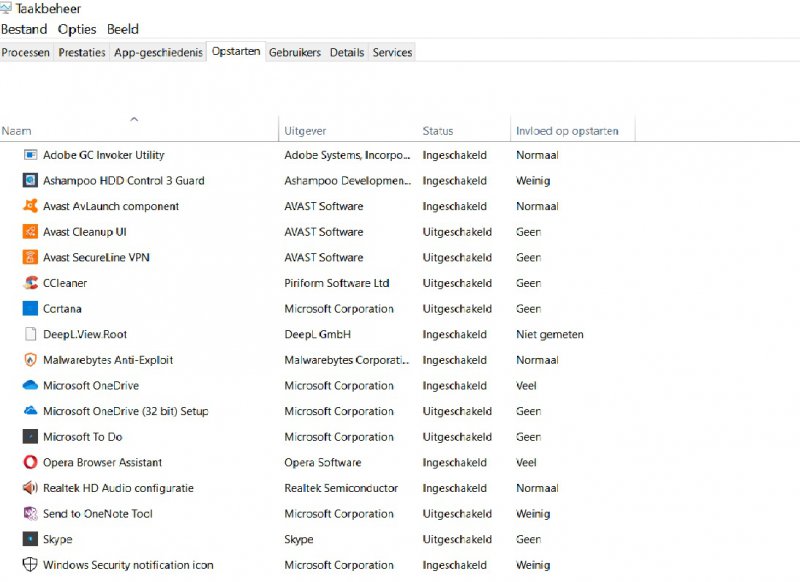Click the Taakbeheer title bar icon
The width and height of the screenshot is (800, 582).
pos(6,8)
